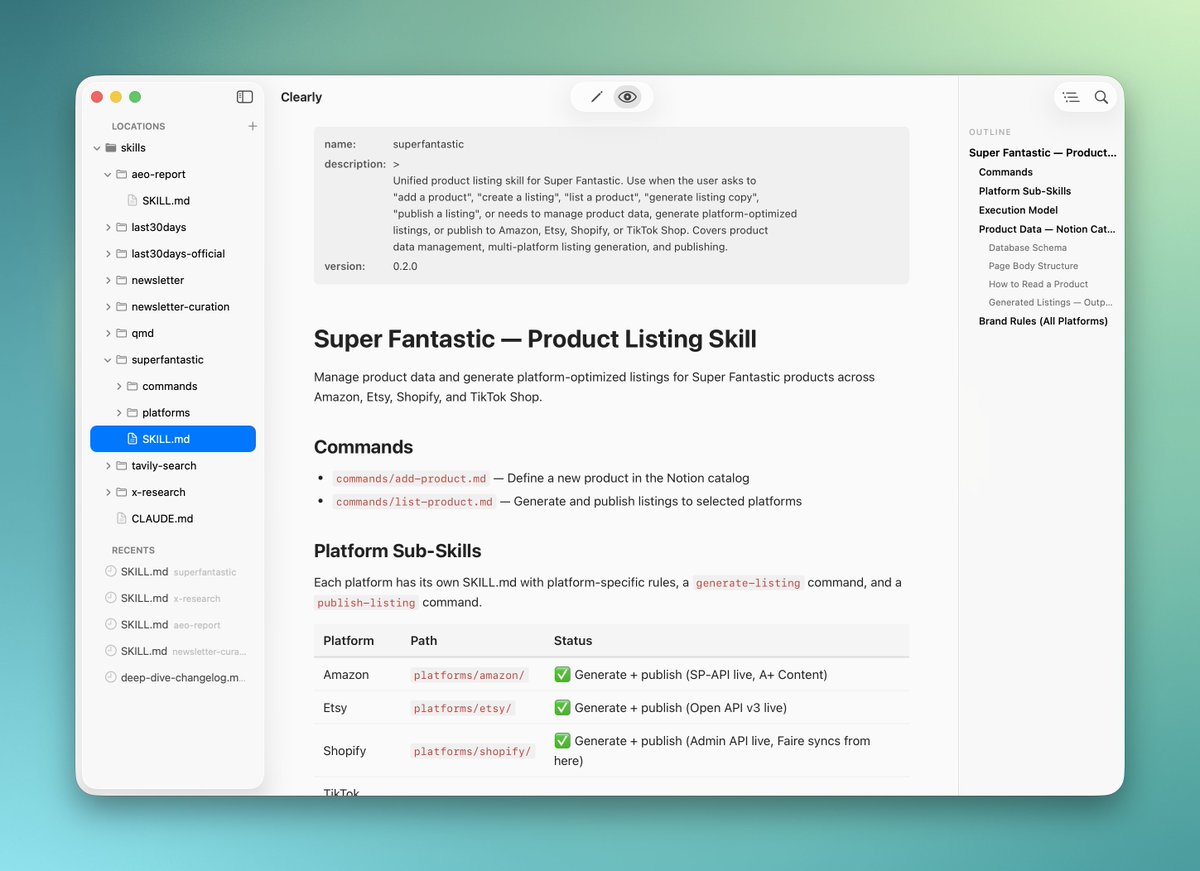1200x871 pixels.
Task: Open the selected SKILL.md under superfantastic
Action: coord(173,439)
